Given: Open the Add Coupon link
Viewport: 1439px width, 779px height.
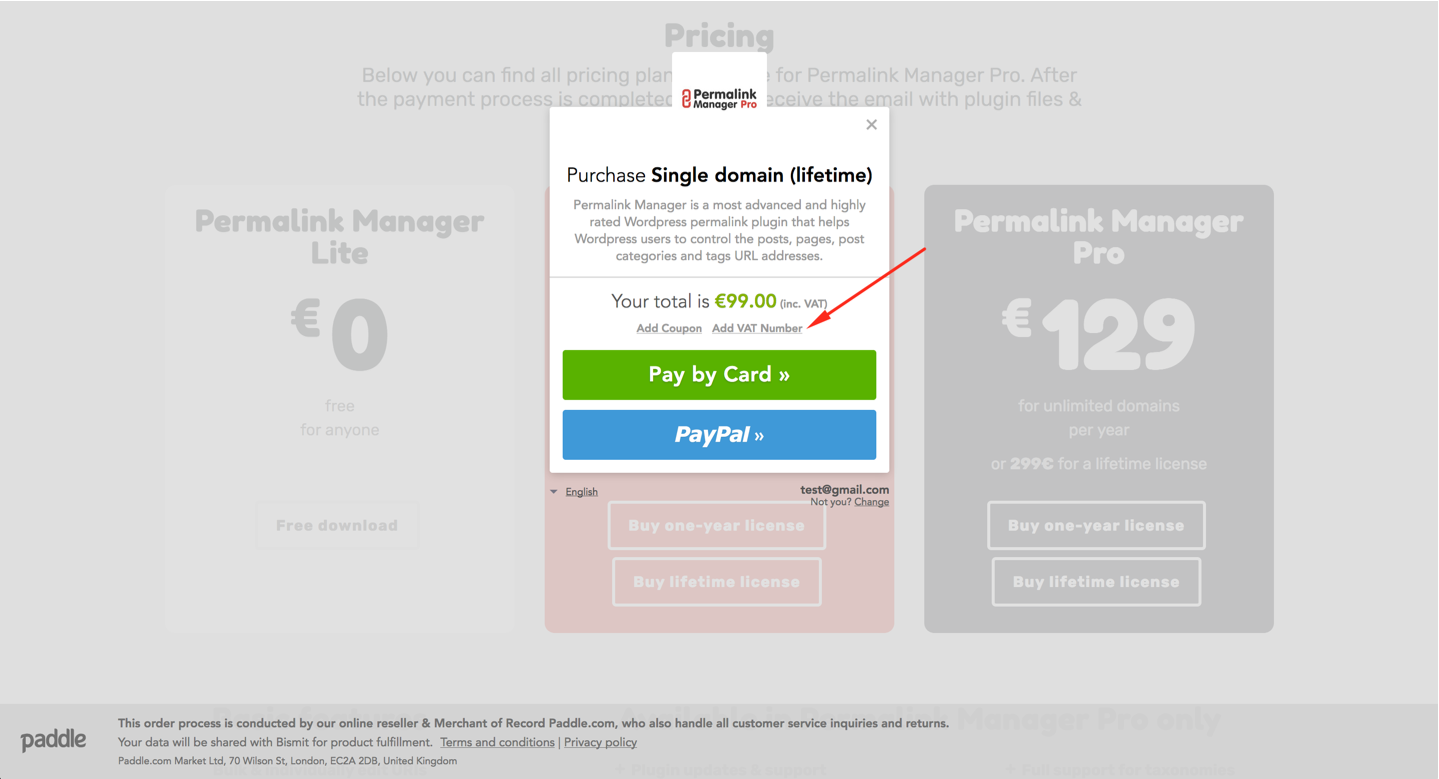Looking at the screenshot, I should click(x=669, y=328).
